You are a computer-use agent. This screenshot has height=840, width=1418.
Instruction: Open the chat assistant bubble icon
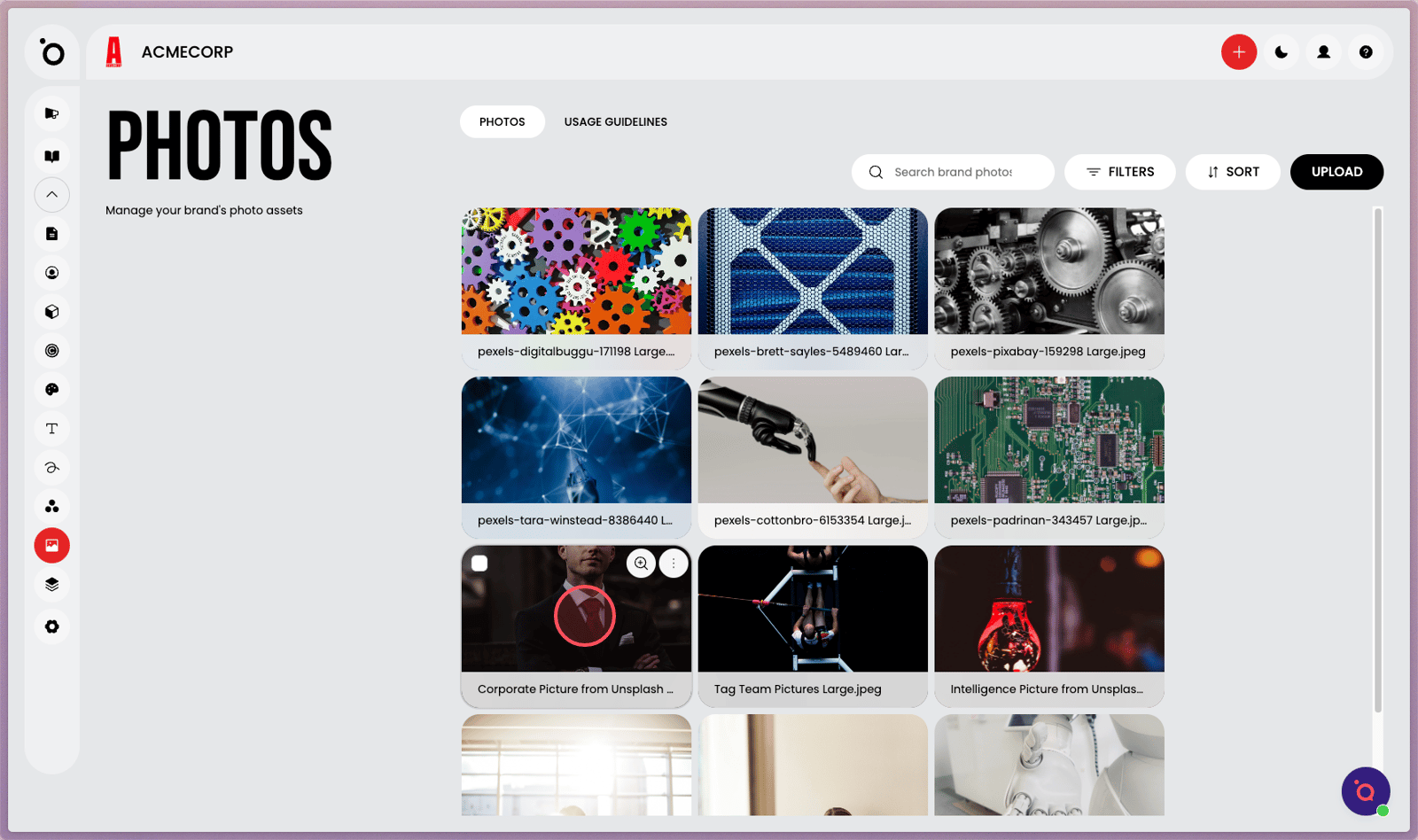click(1366, 791)
